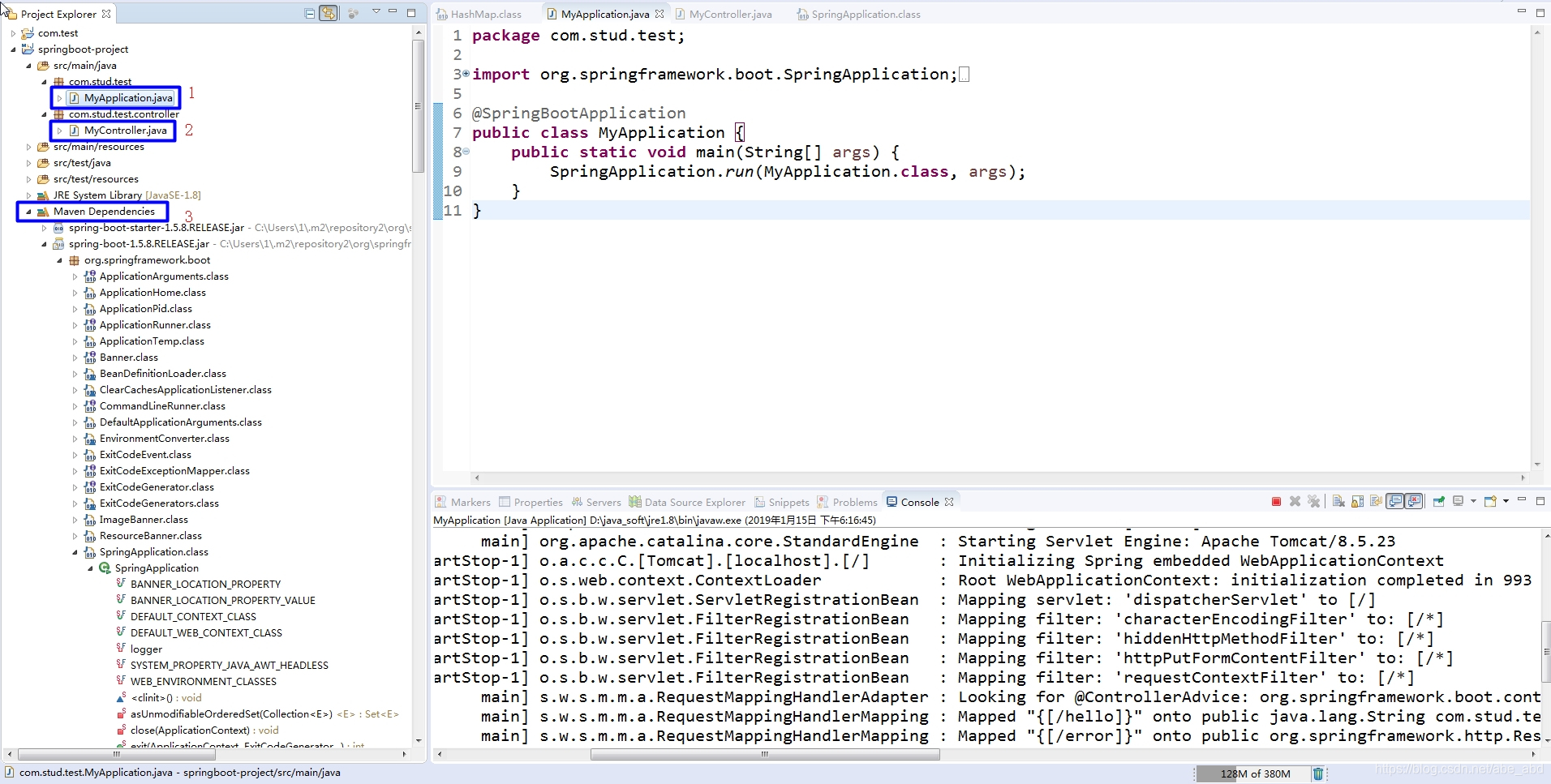Select MyController.java in Project Explorer
Image resolution: width=1551 pixels, height=784 pixels.
[125, 131]
